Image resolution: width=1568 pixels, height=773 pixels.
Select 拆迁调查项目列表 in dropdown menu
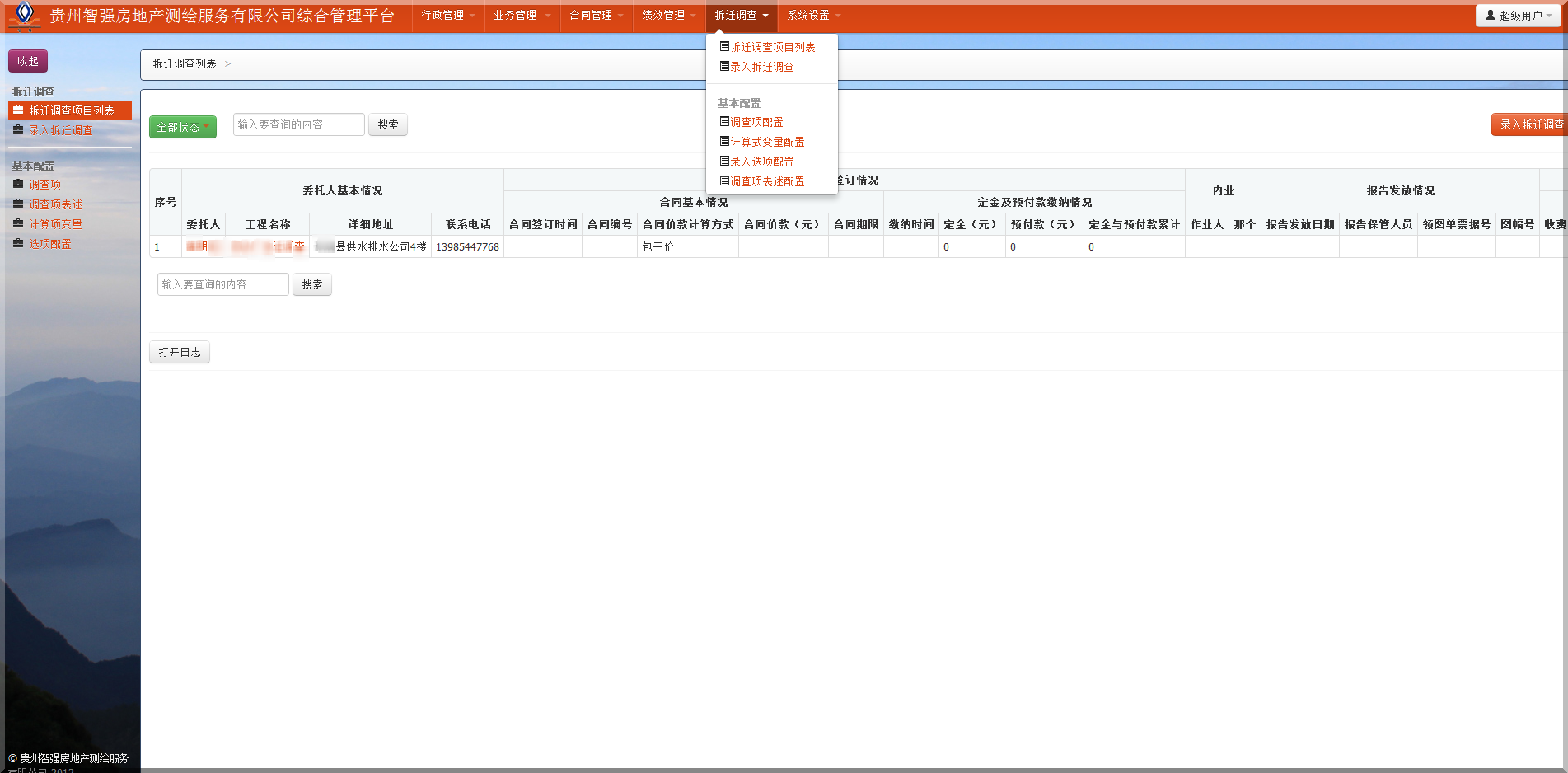point(773,47)
